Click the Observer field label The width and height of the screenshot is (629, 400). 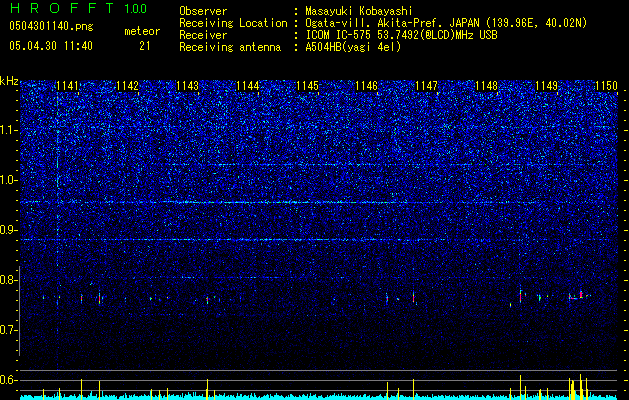point(203,12)
